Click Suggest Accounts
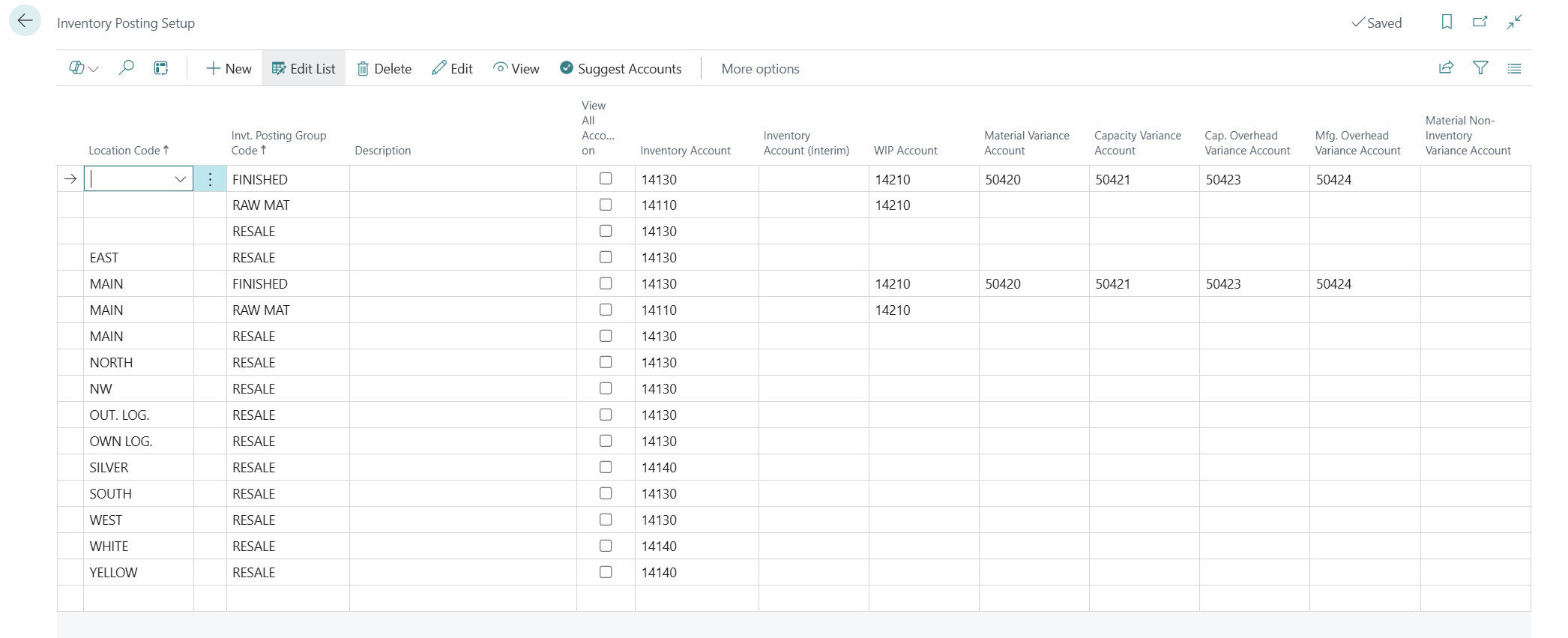This screenshot has width=1568, height=638. click(621, 68)
